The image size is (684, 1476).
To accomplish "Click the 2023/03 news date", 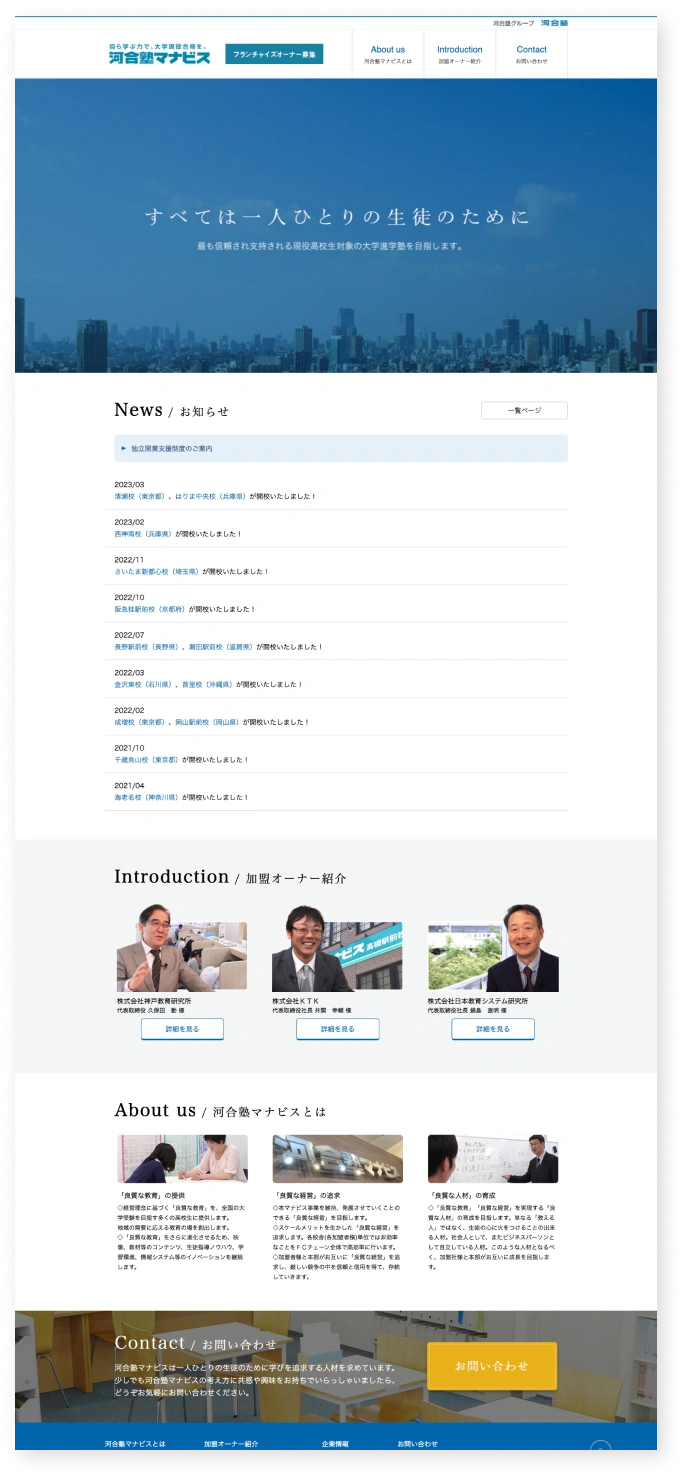I will 129,484.
